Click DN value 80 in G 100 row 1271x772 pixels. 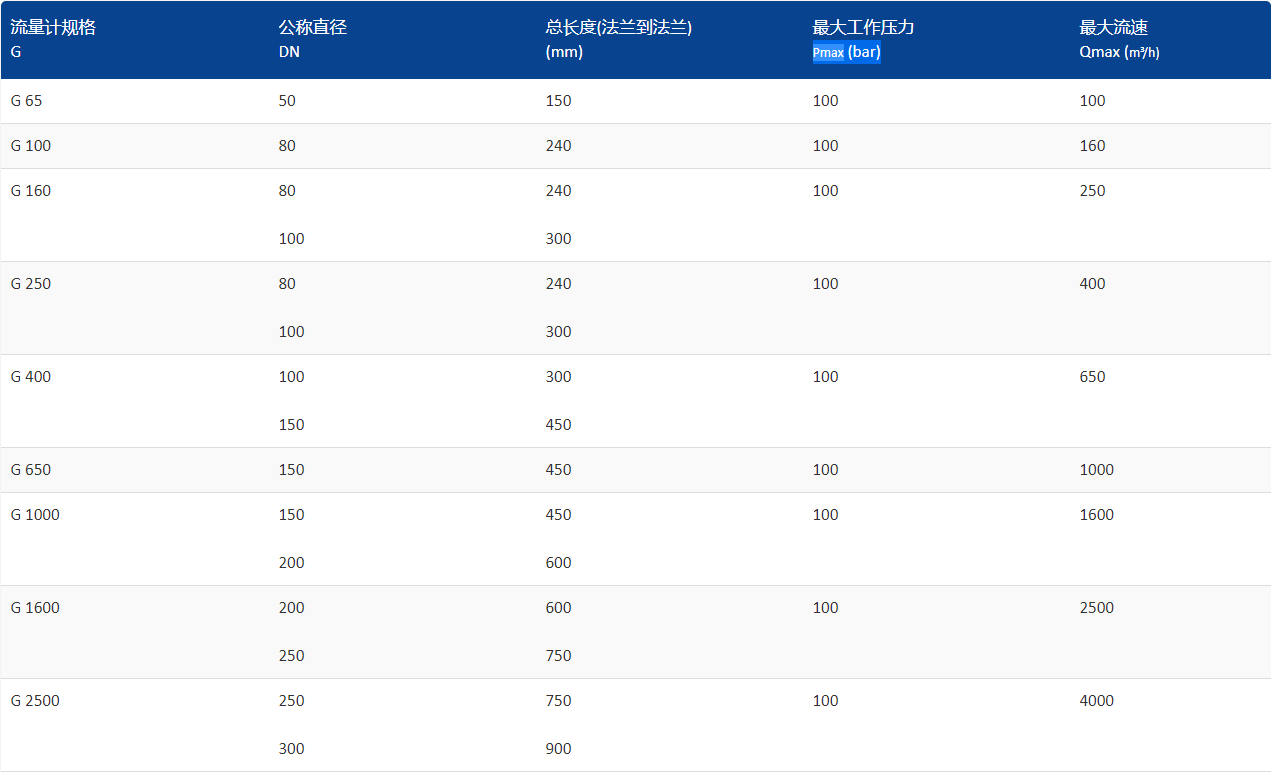[x=287, y=146]
